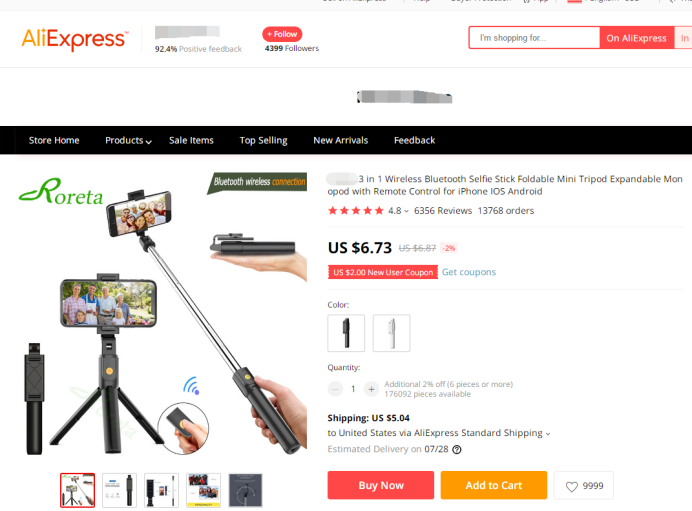This screenshot has width=692, height=511.
Task: Decrease quantity with the minus button
Action: click(335, 389)
